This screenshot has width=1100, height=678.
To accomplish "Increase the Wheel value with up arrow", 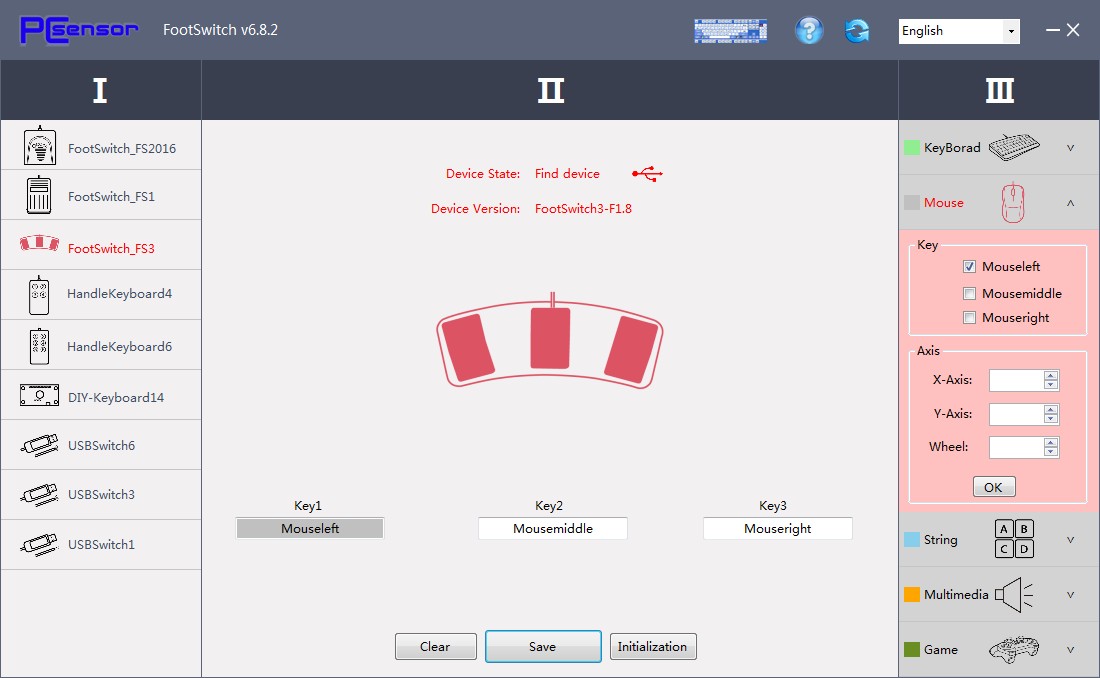I will point(1051,443).
